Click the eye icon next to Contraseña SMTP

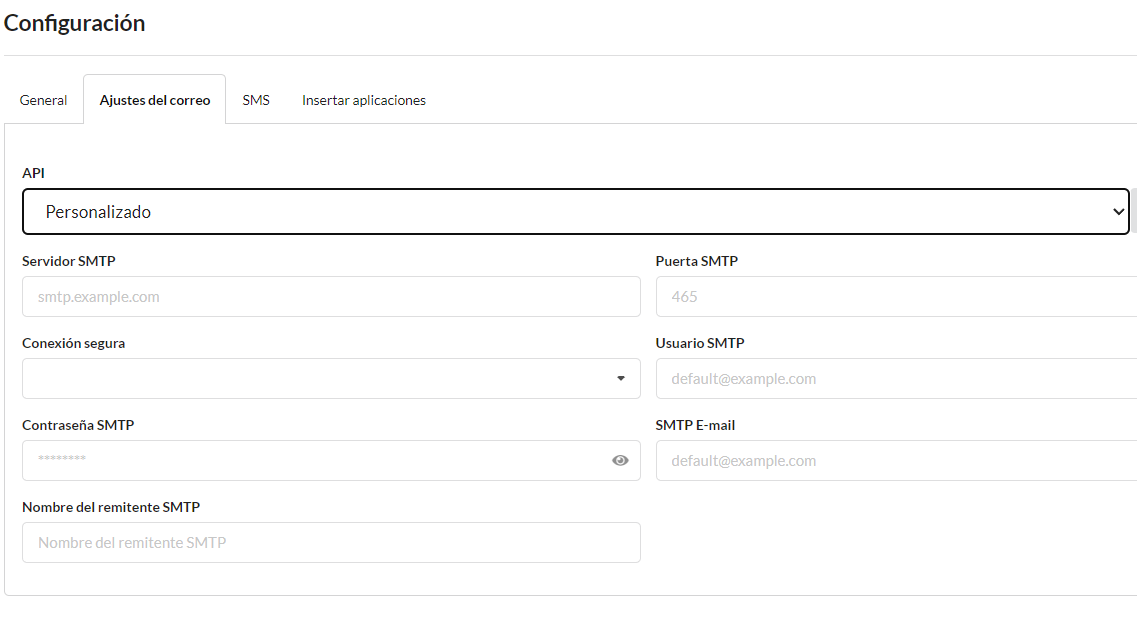coord(620,460)
